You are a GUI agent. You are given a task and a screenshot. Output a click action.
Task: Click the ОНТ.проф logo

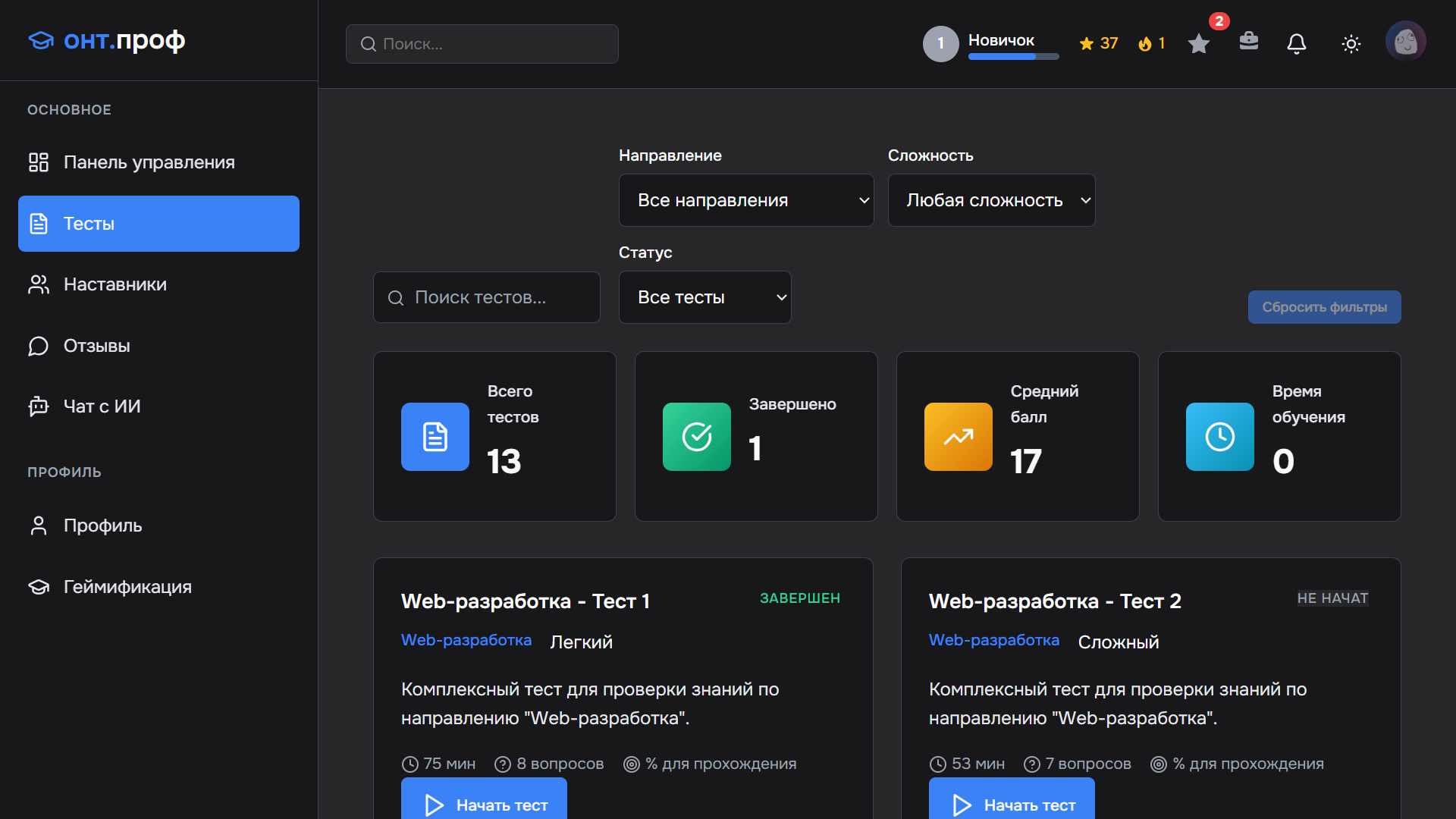(107, 40)
